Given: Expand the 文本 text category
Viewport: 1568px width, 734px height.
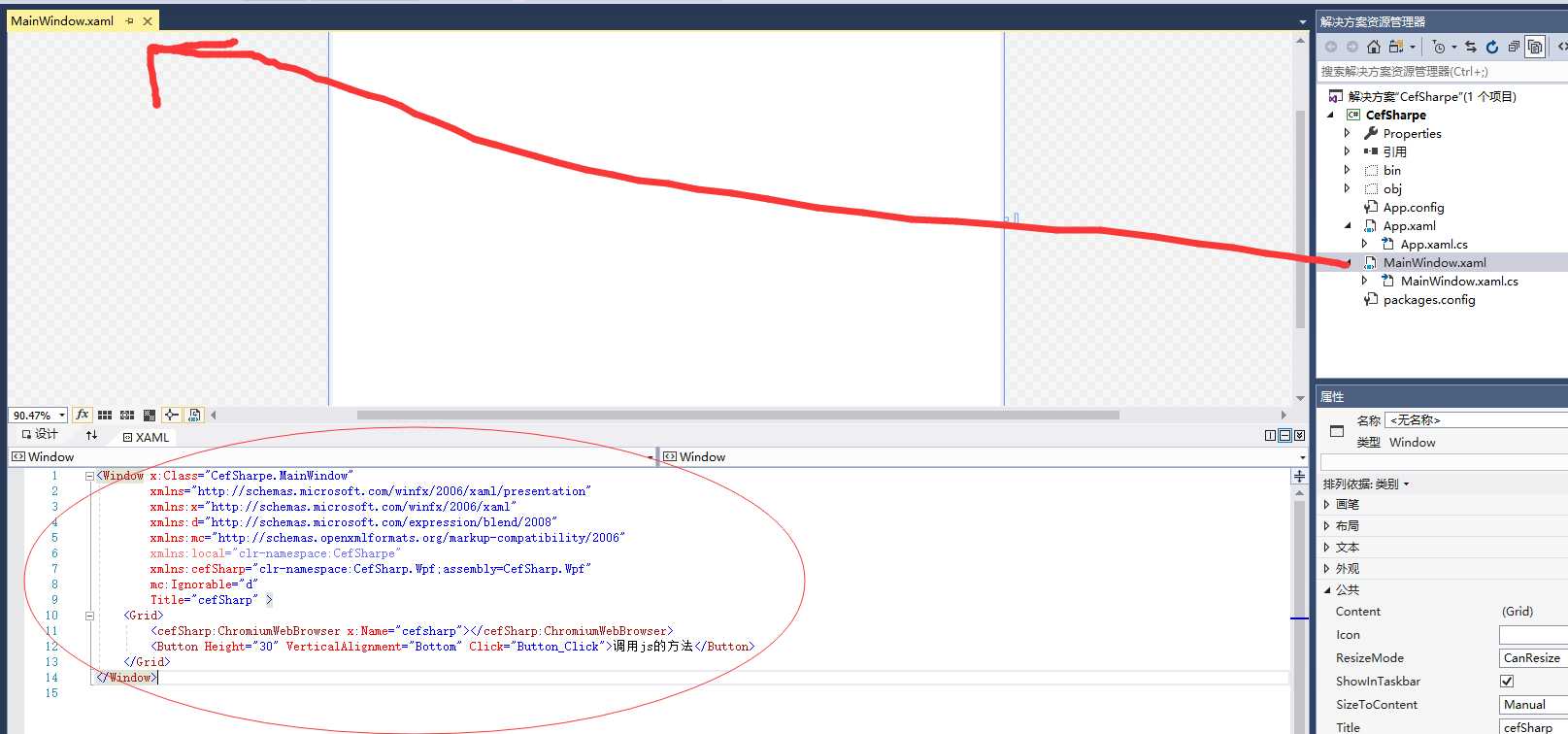Looking at the screenshot, I should pyautogui.click(x=1327, y=548).
